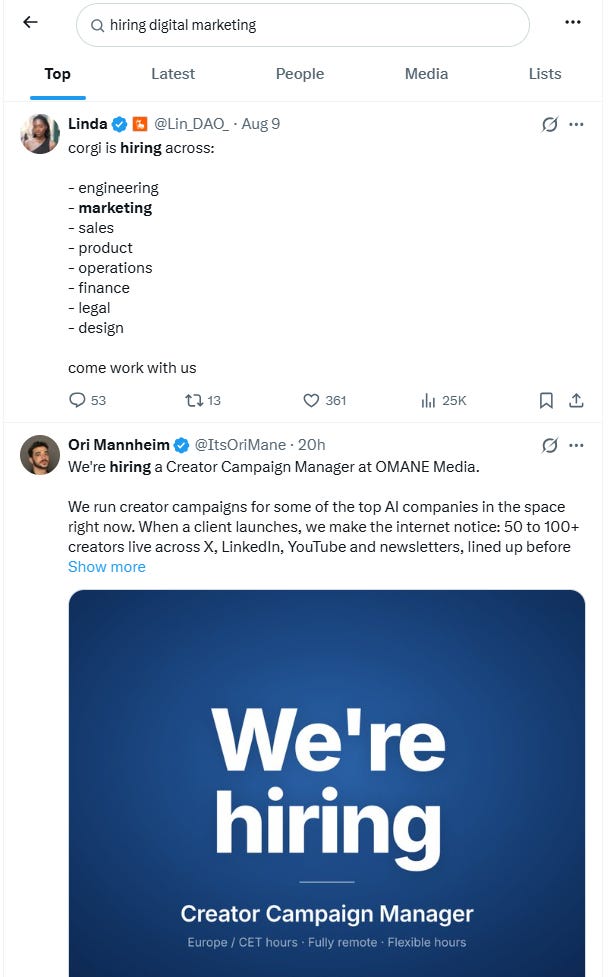Viewport: 612px width, 977px height.
Task: Open more options on Linda's post
Action: click(576, 124)
